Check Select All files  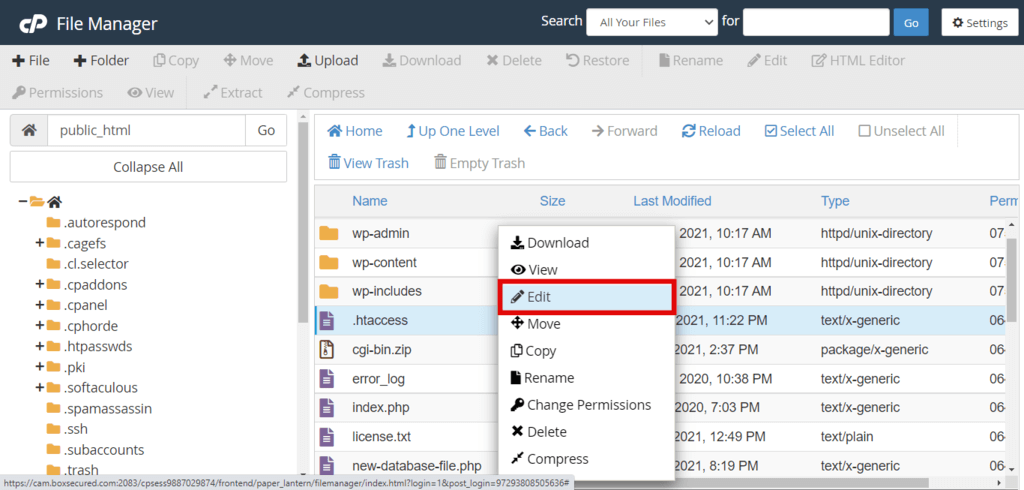tap(799, 131)
